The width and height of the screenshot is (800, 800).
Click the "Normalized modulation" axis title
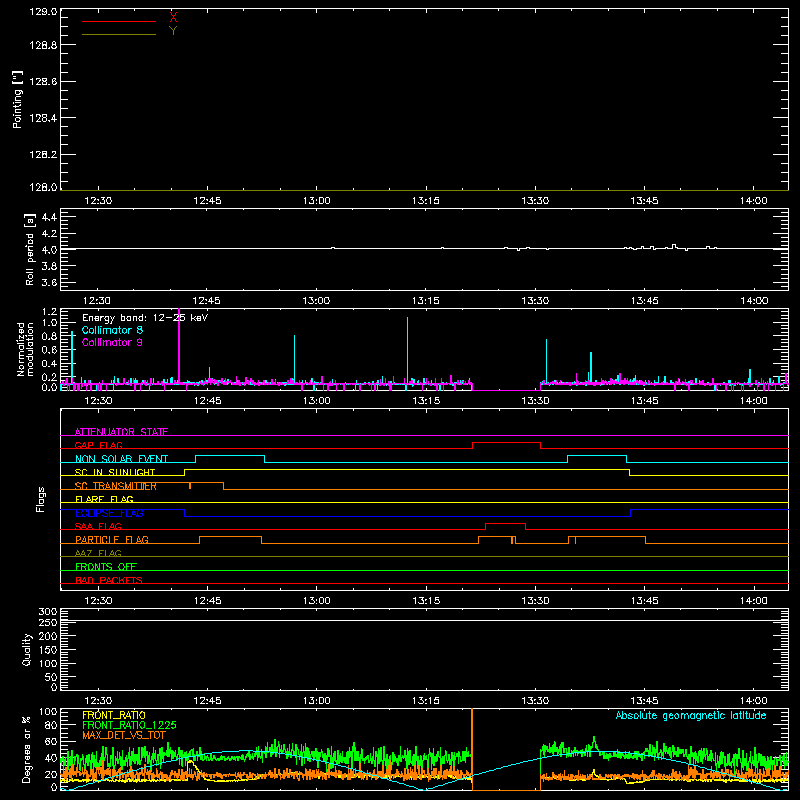point(25,349)
